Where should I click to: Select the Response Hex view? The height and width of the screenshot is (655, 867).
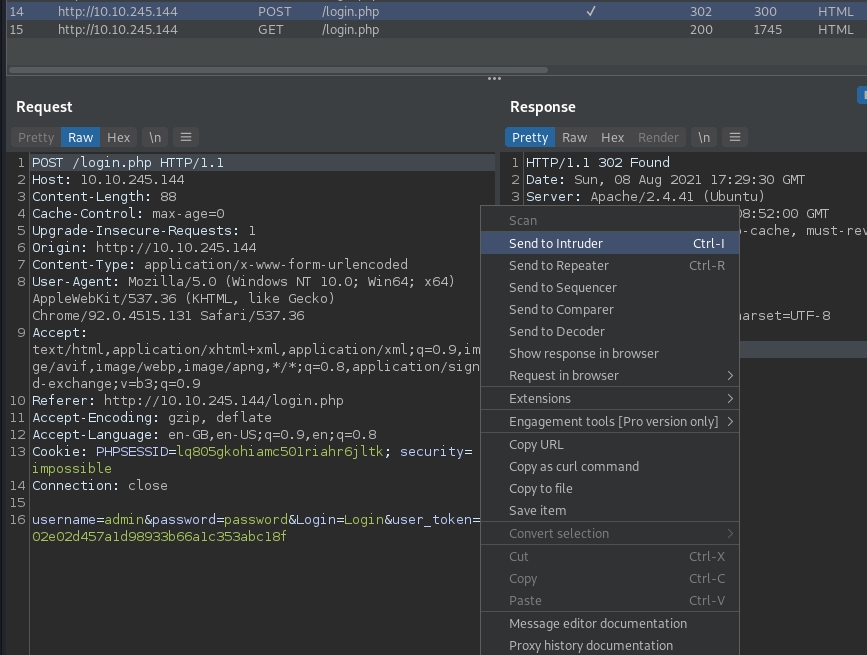[x=613, y=137]
